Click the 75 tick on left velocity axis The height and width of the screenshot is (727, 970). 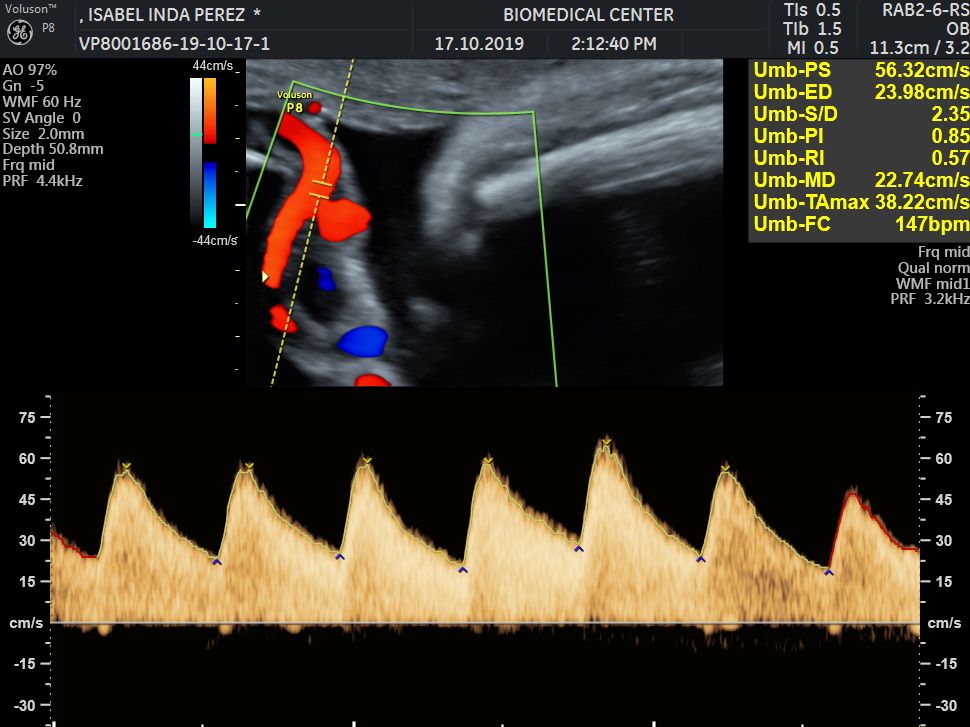coord(27,418)
